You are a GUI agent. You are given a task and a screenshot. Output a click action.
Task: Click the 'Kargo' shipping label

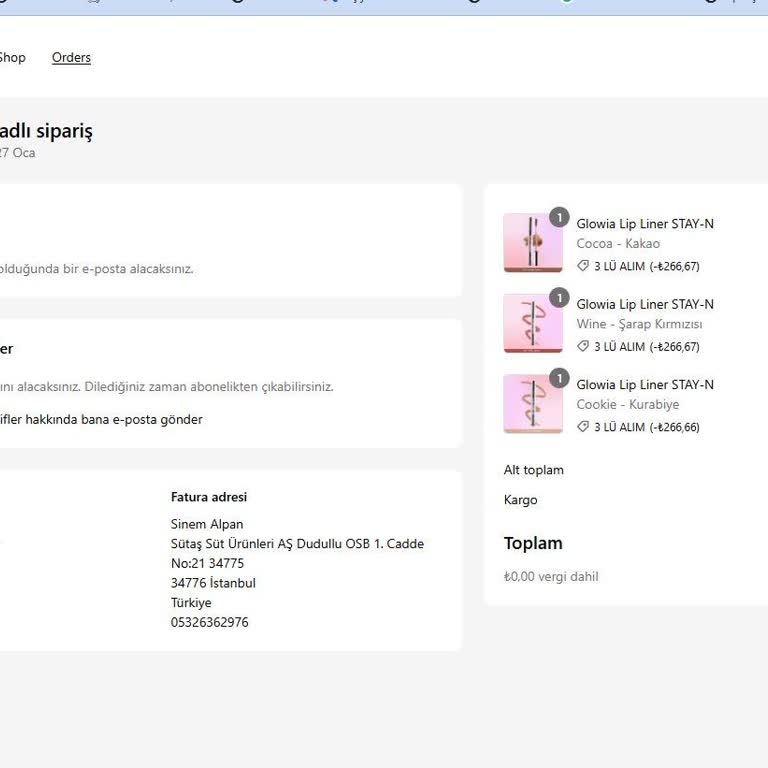pyautogui.click(x=521, y=500)
